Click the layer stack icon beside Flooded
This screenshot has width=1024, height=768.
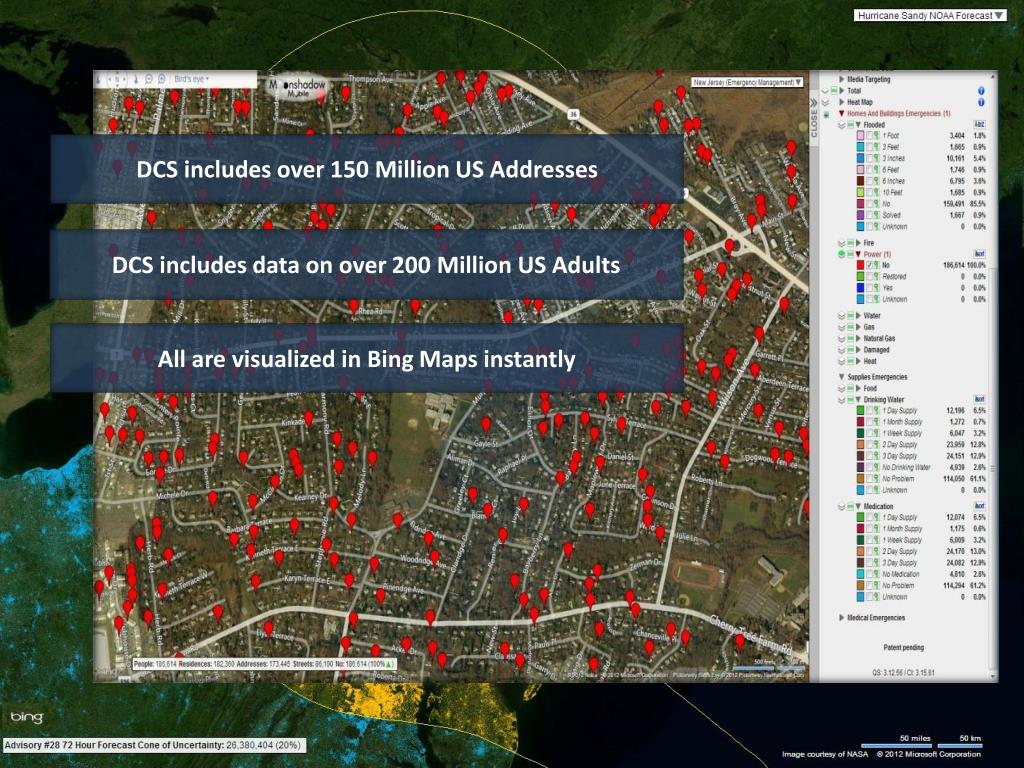pyautogui.click(x=842, y=125)
